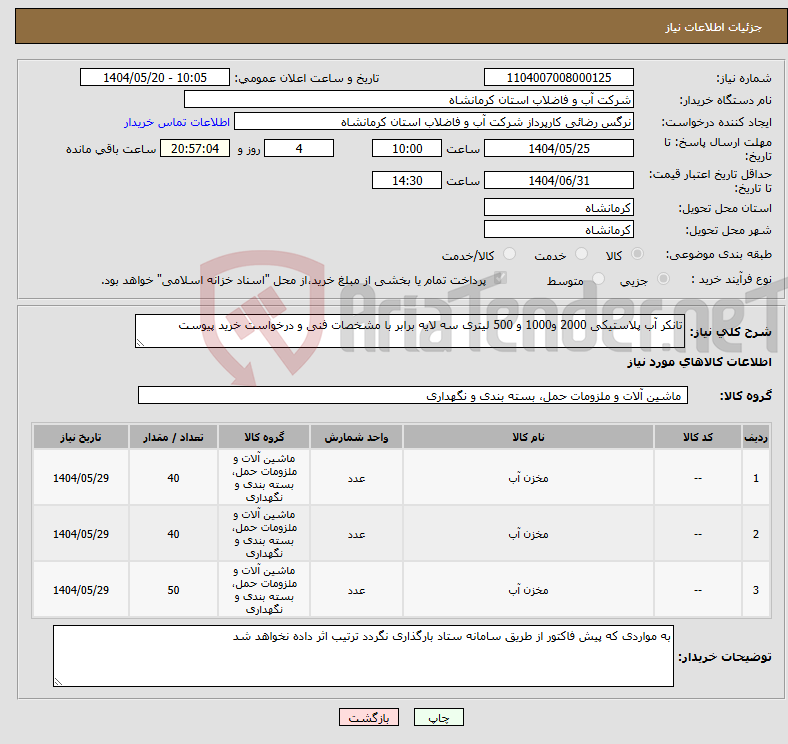The image size is (788, 744).
Task: Click the گروه کالا field
Action: pyautogui.click(x=413, y=395)
